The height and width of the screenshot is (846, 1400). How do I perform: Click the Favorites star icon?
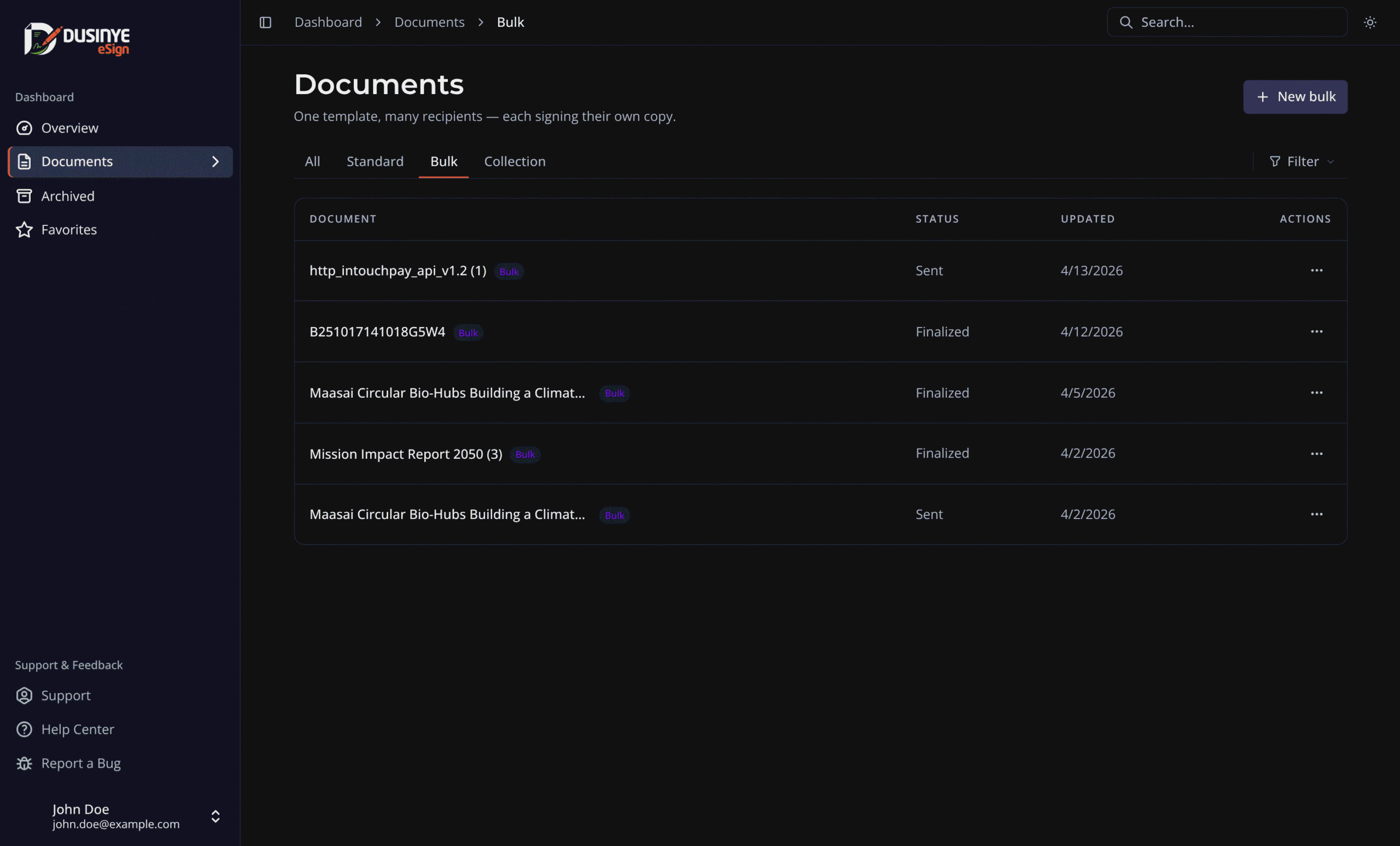pyautogui.click(x=24, y=230)
